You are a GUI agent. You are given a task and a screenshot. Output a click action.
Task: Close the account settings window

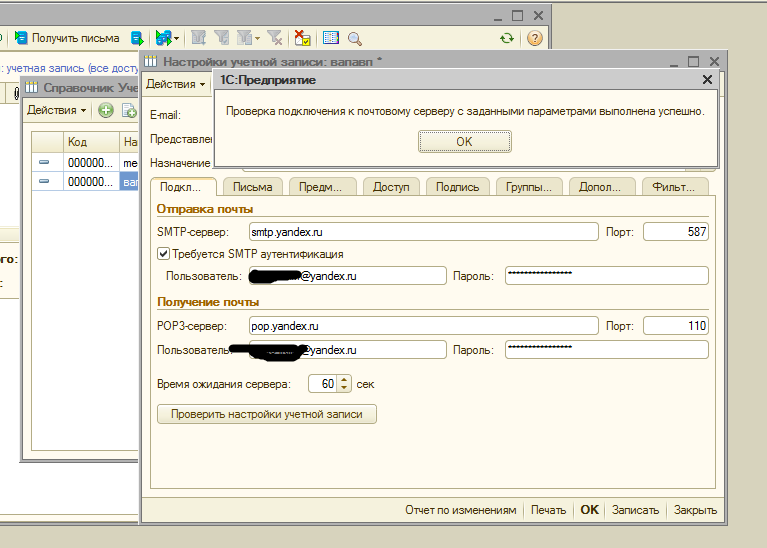714,62
